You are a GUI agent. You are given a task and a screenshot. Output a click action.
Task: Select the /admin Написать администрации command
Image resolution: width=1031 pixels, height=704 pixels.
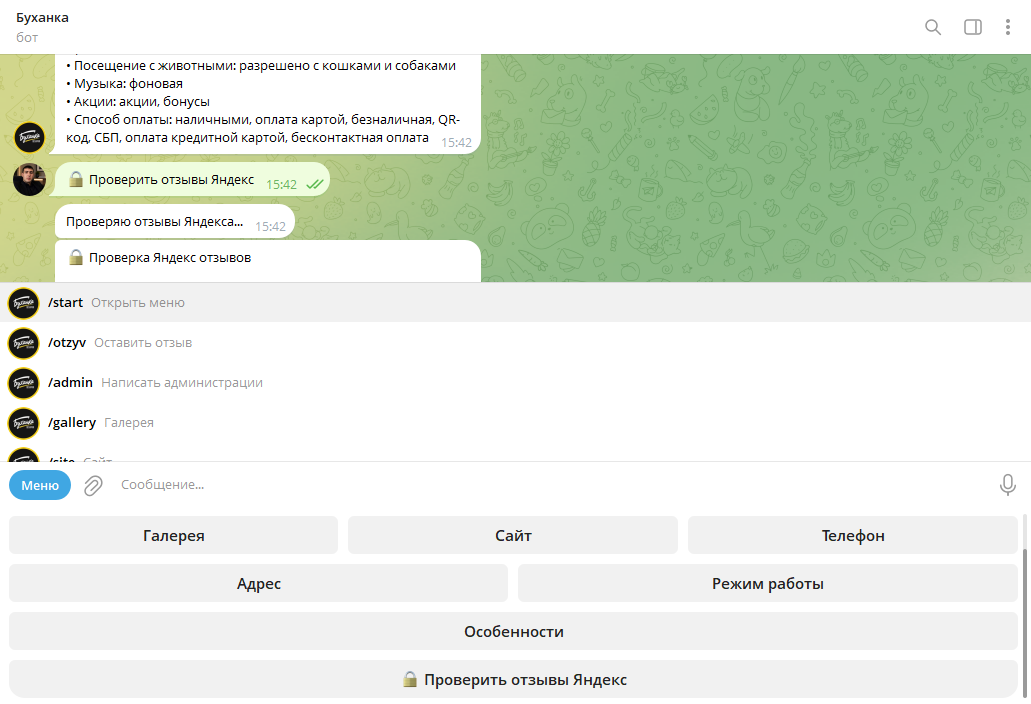coord(516,383)
